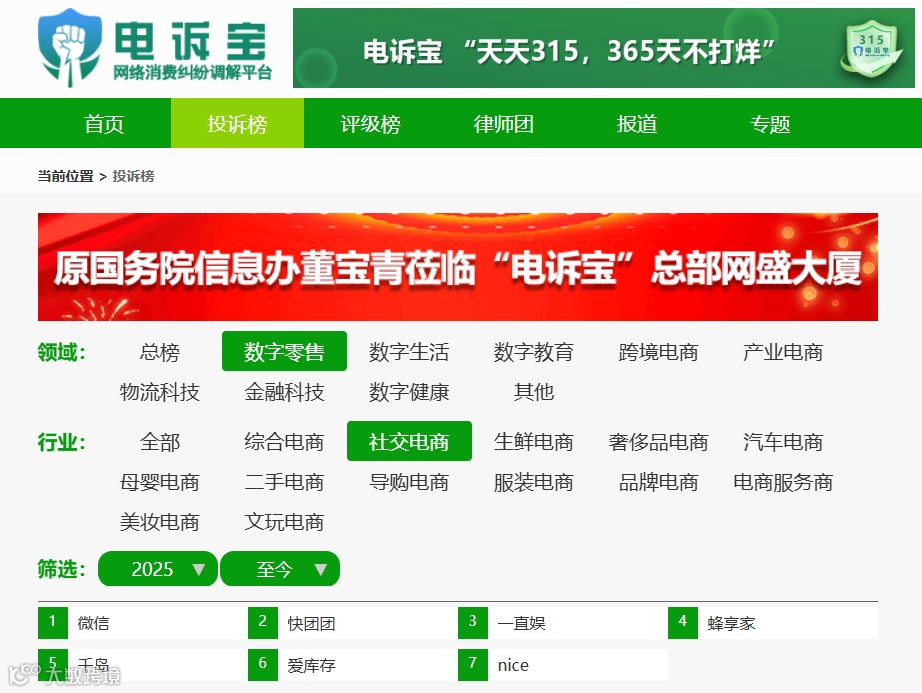Filter industry by 社交电商
Image resolution: width=922 pixels, height=693 pixels.
[409, 441]
